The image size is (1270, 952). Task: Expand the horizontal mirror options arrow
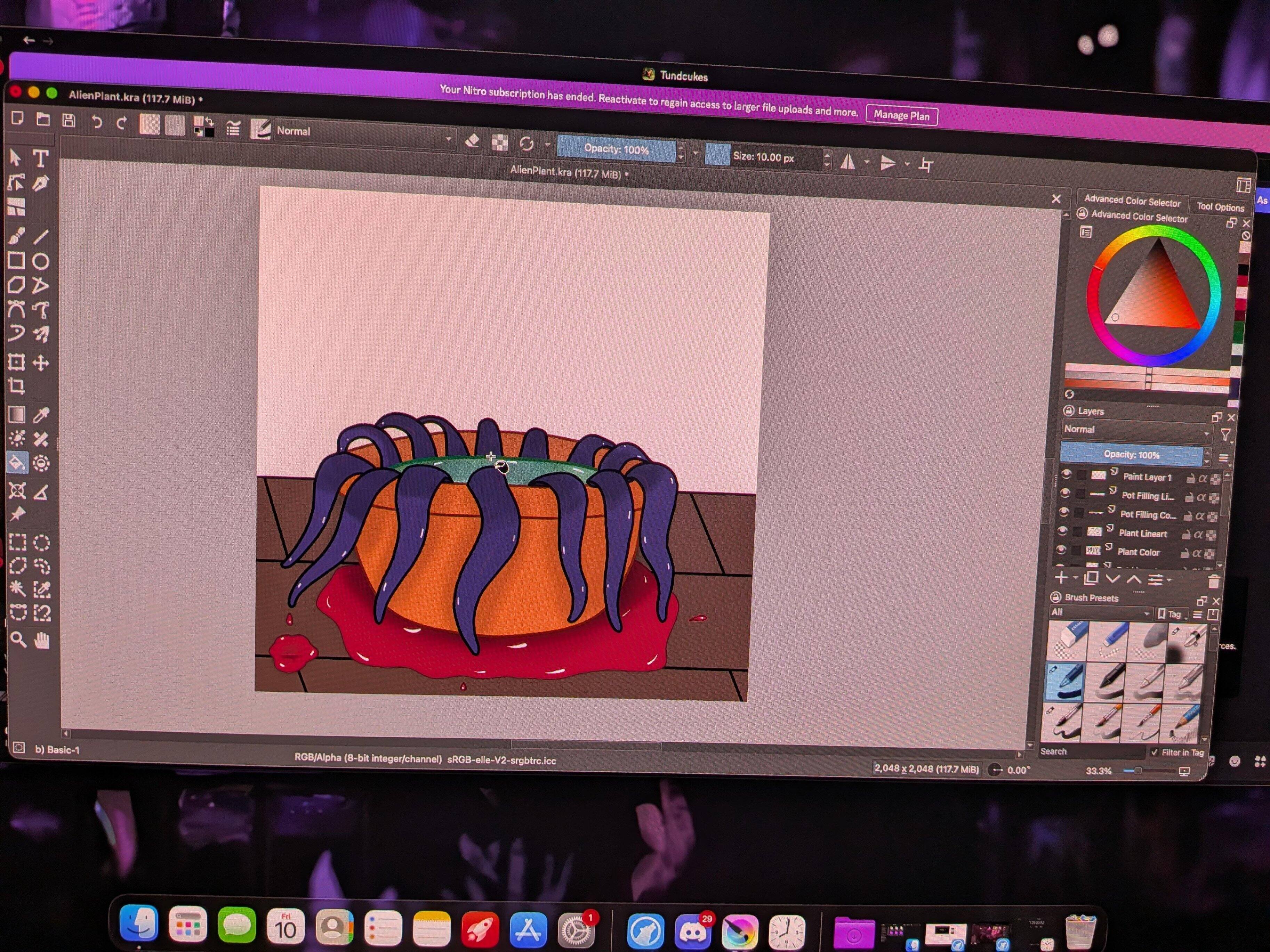866,162
